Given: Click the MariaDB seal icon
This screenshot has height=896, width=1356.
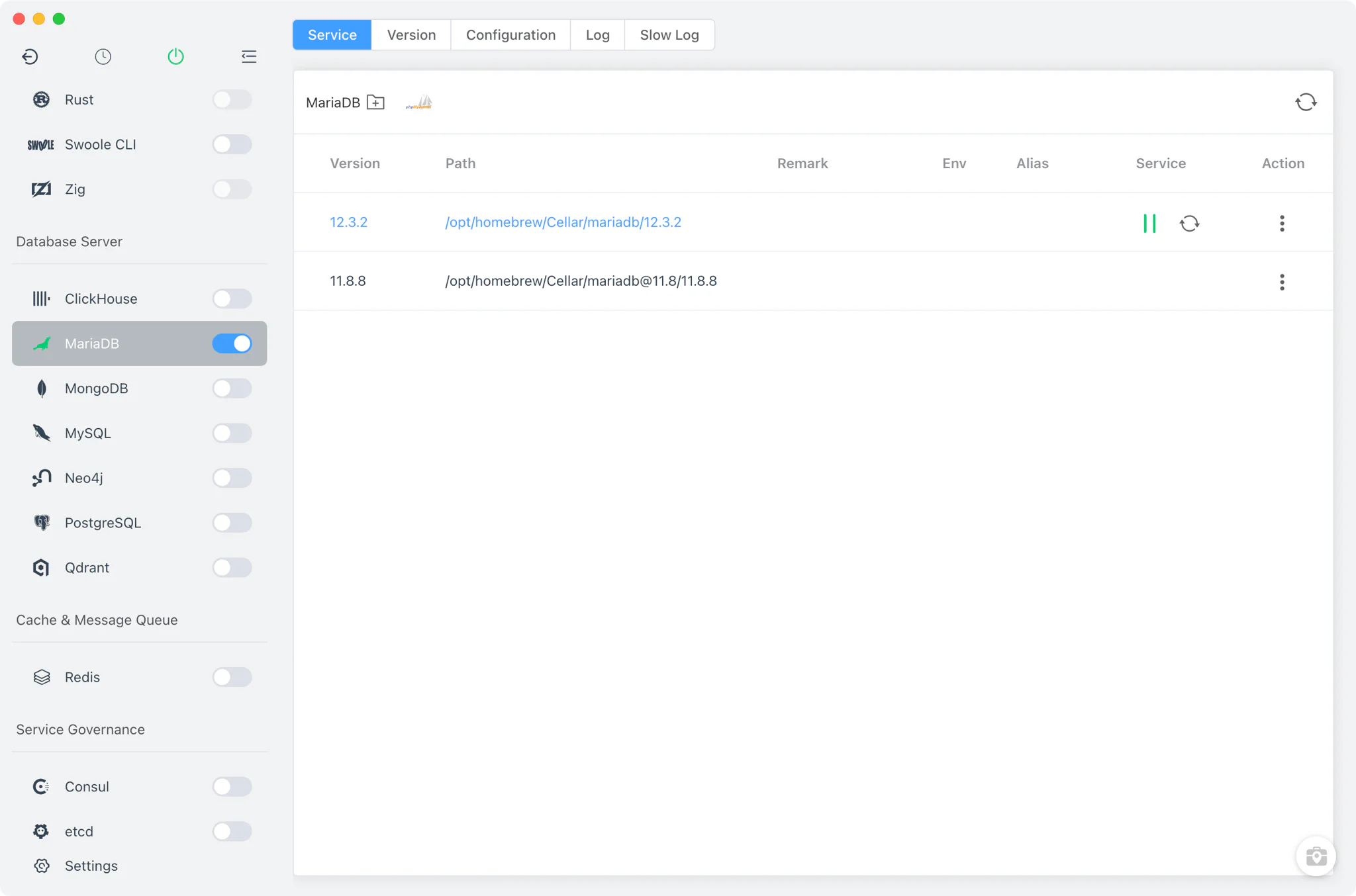Looking at the screenshot, I should 41,343.
